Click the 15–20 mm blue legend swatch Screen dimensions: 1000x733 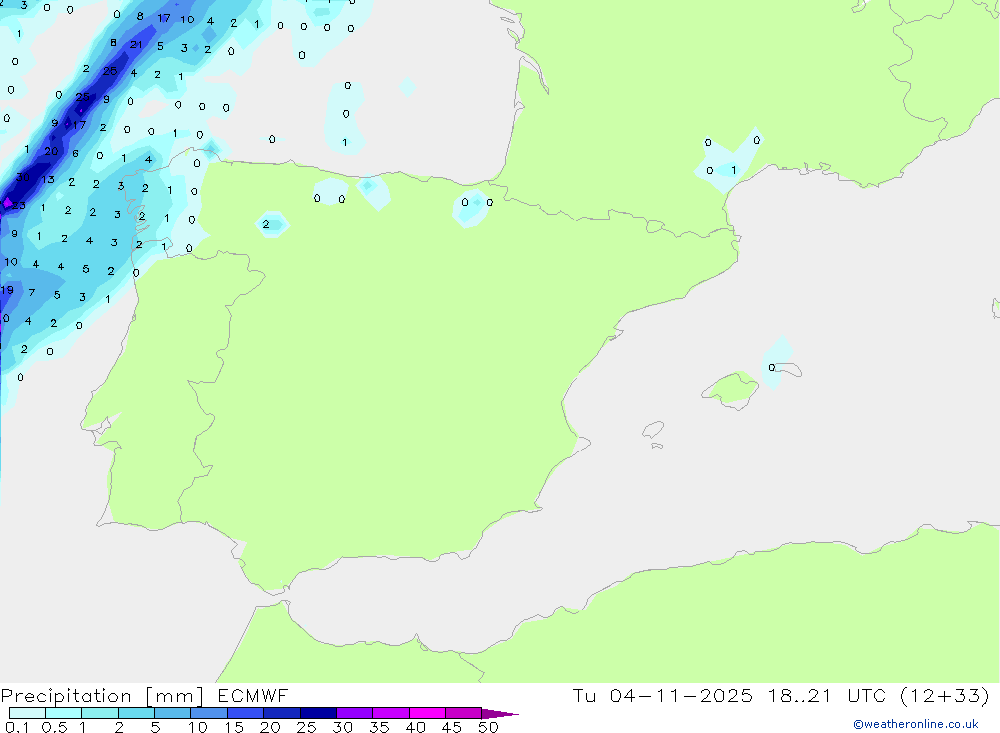(245, 713)
